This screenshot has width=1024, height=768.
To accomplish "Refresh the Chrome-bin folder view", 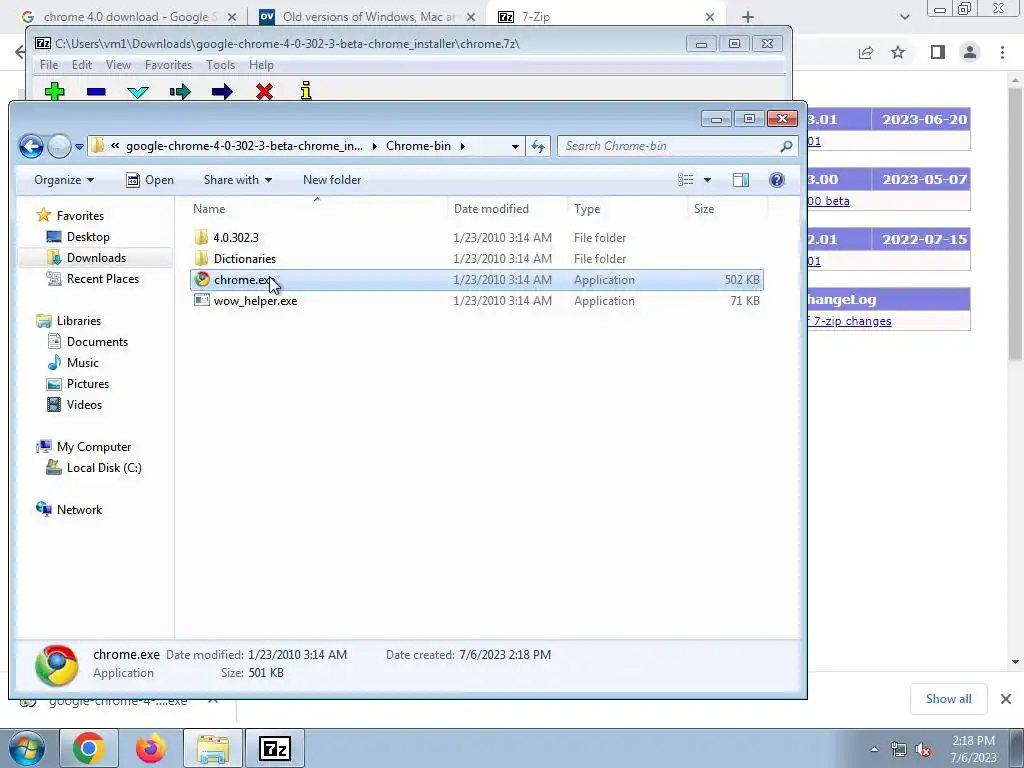I will coord(537,146).
